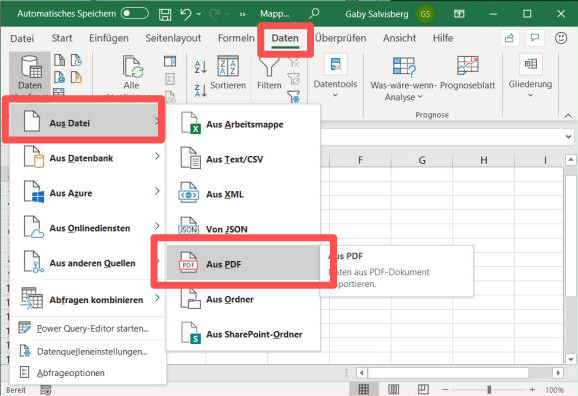This screenshot has width=578, height=396.
Task: Choose Aus Text/CSV
Action: 243,159
